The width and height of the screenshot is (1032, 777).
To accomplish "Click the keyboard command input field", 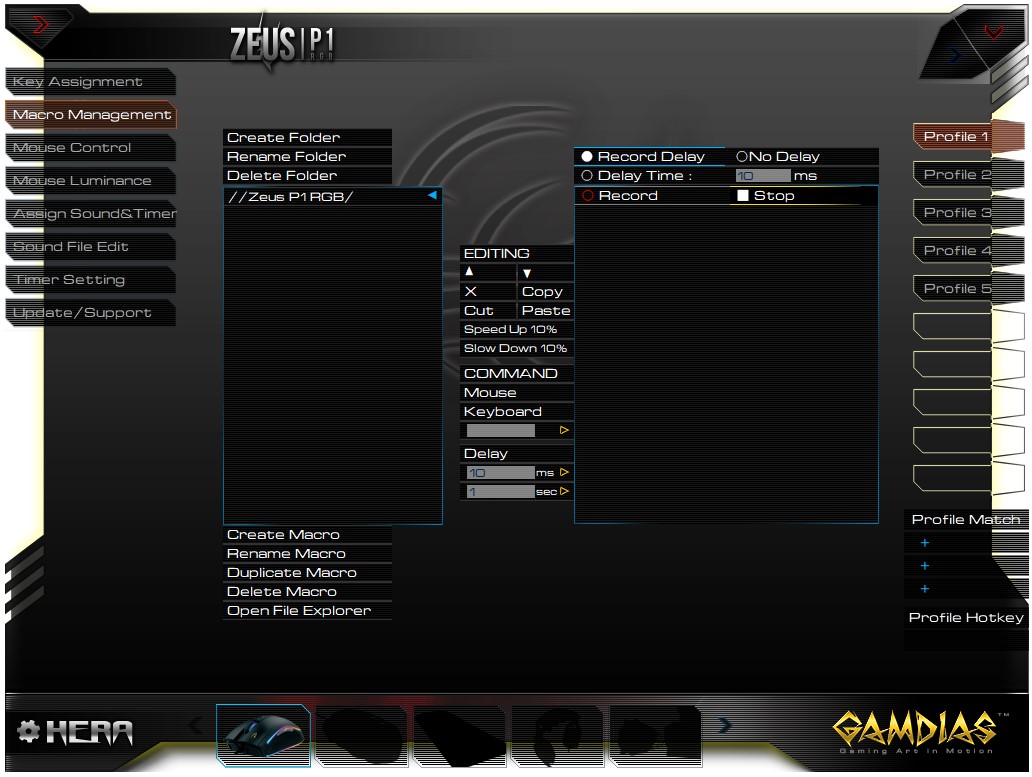I will click(500, 430).
